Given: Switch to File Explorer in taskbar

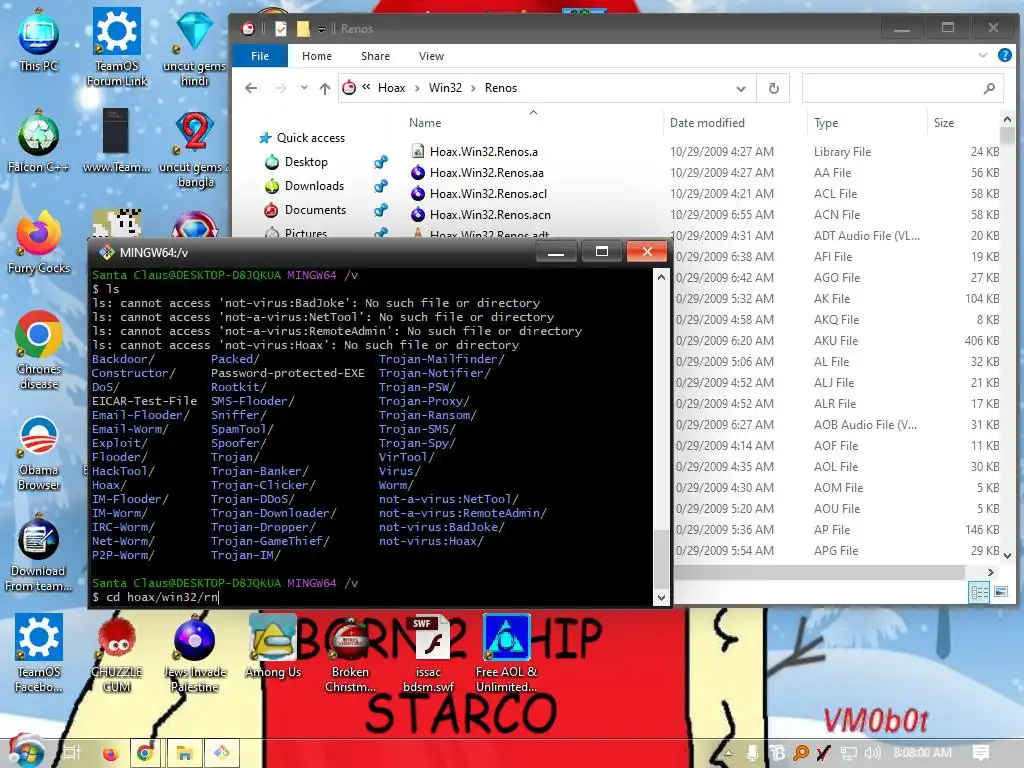Looking at the screenshot, I should pos(184,753).
